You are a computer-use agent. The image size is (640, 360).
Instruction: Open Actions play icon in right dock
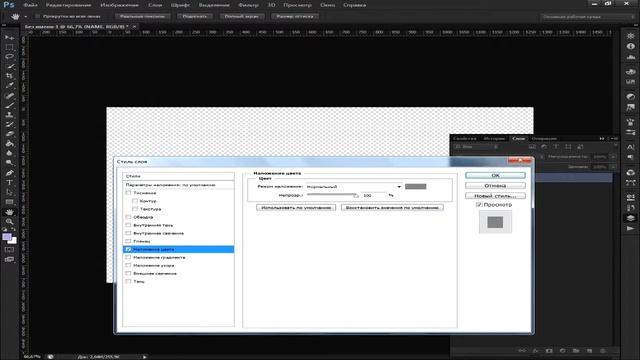631,229
